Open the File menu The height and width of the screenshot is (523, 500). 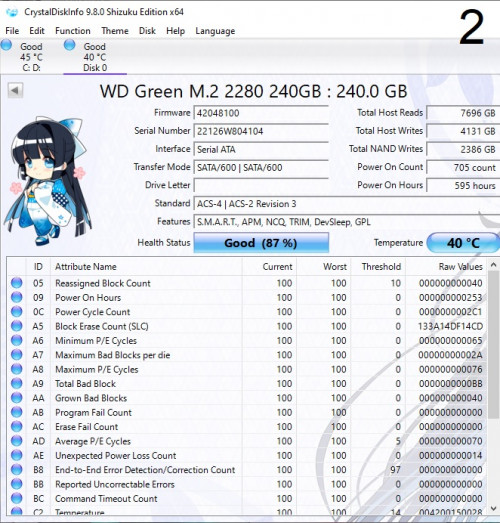coord(12,31)
